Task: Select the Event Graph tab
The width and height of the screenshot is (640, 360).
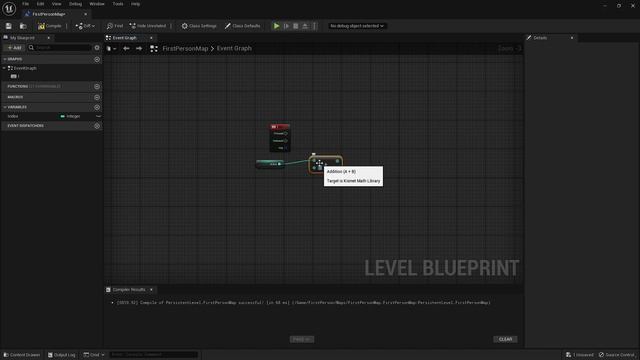Action: click(x=124, y=38)
